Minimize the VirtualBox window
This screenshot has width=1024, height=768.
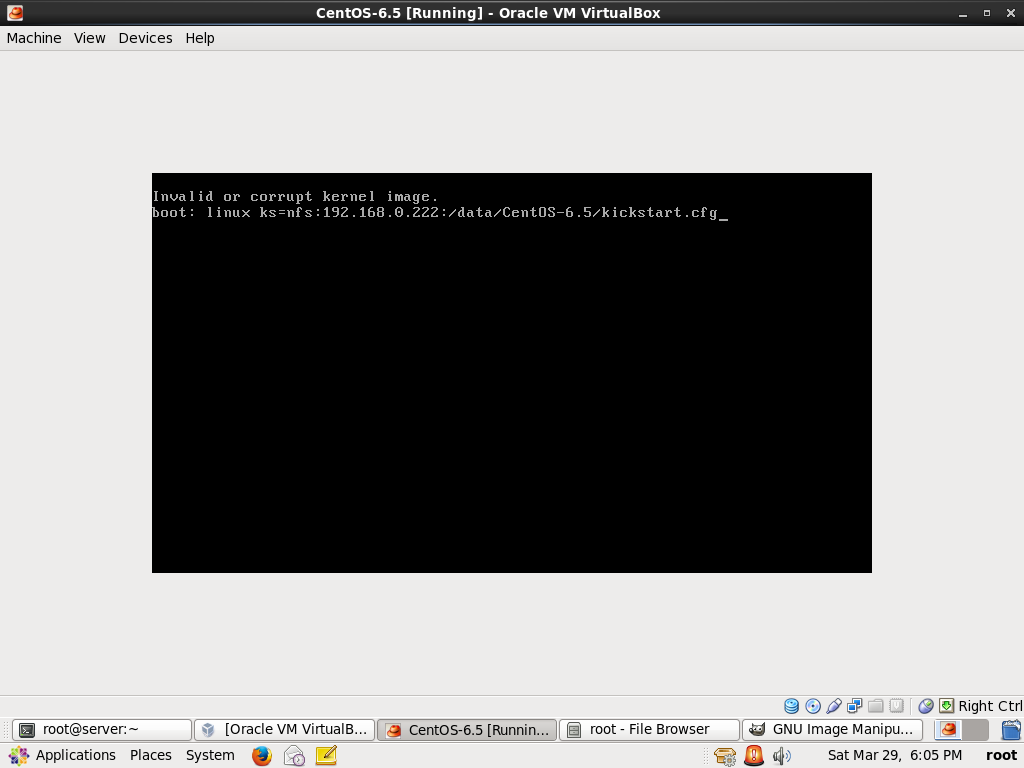tap(963, 13)
